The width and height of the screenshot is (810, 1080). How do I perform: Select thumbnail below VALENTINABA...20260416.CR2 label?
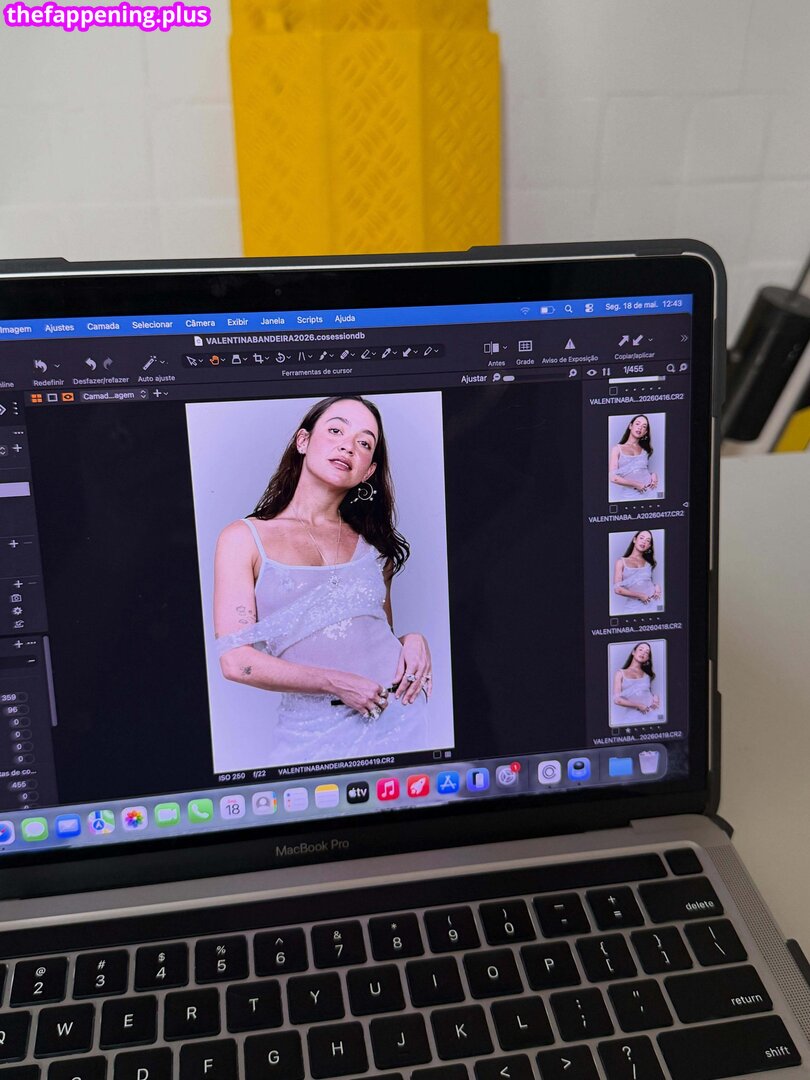pos(636,457)
